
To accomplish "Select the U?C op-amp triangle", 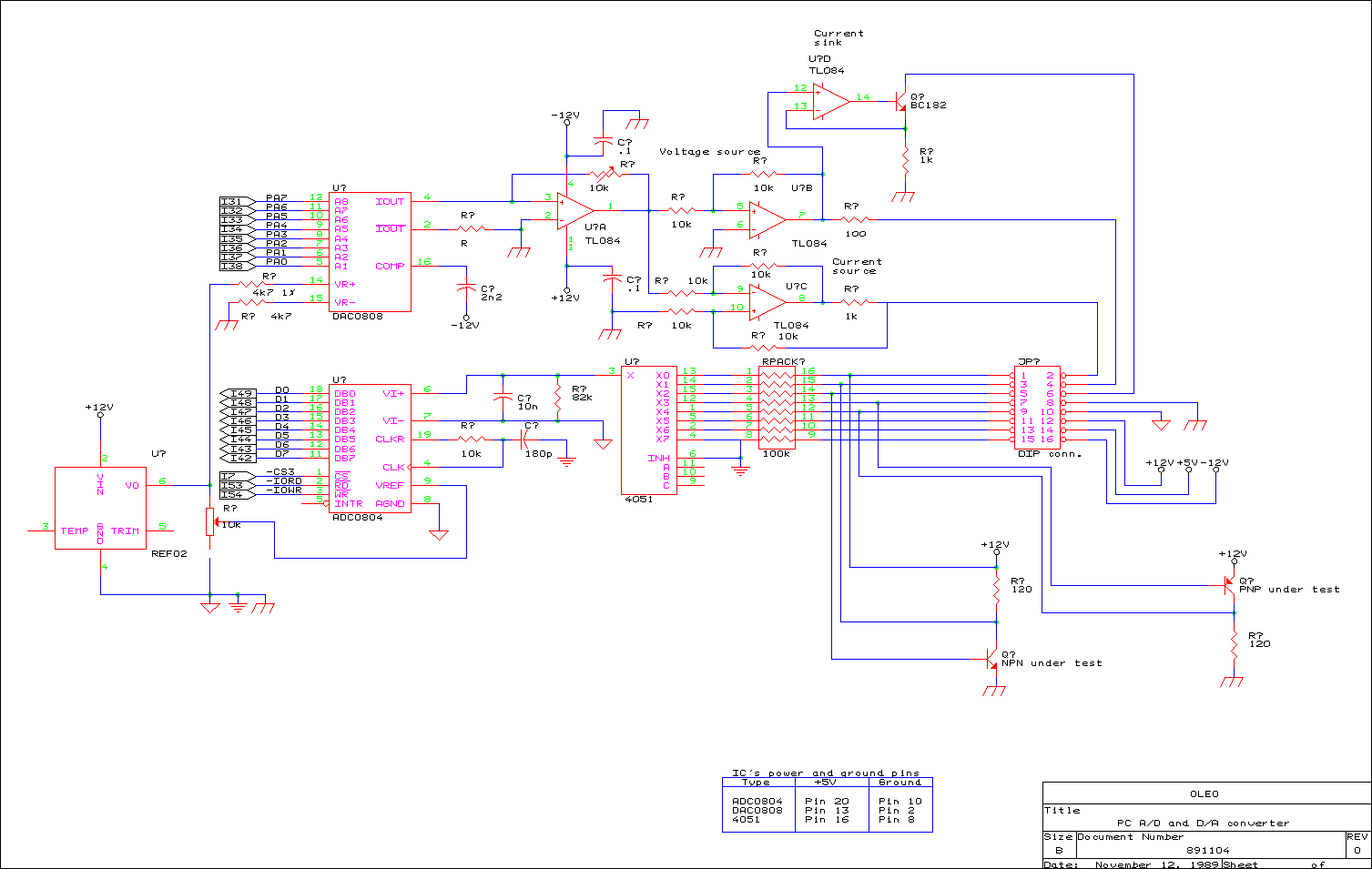I will (767, 302).
